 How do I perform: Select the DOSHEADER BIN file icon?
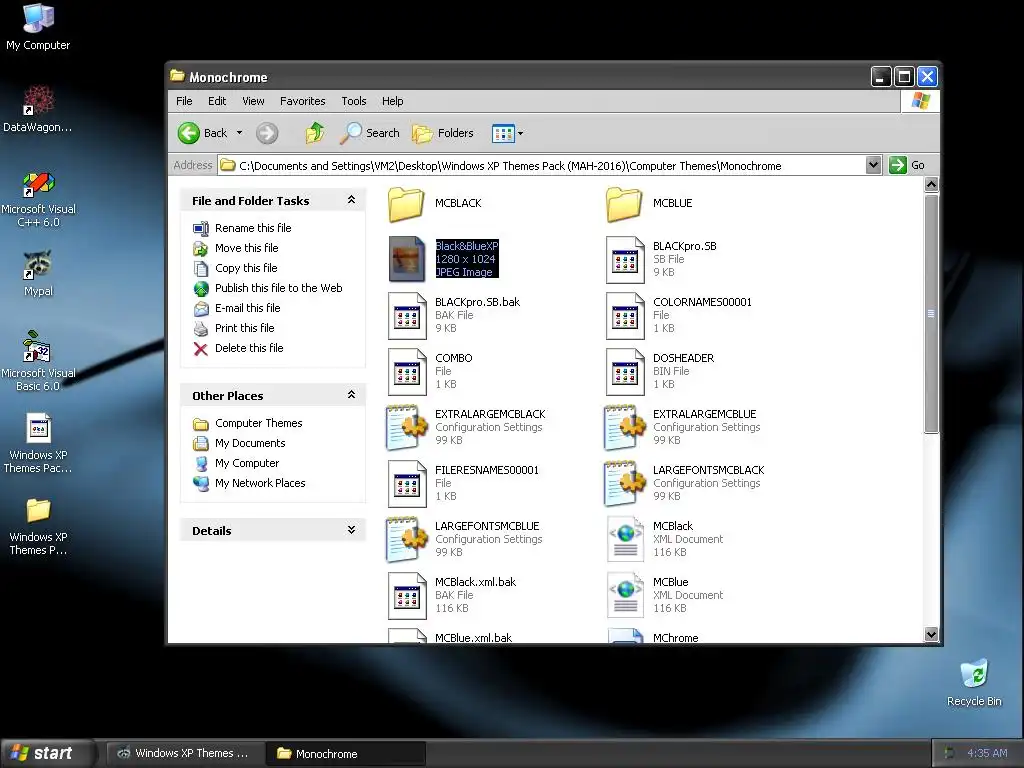click(x=625, y=372)
